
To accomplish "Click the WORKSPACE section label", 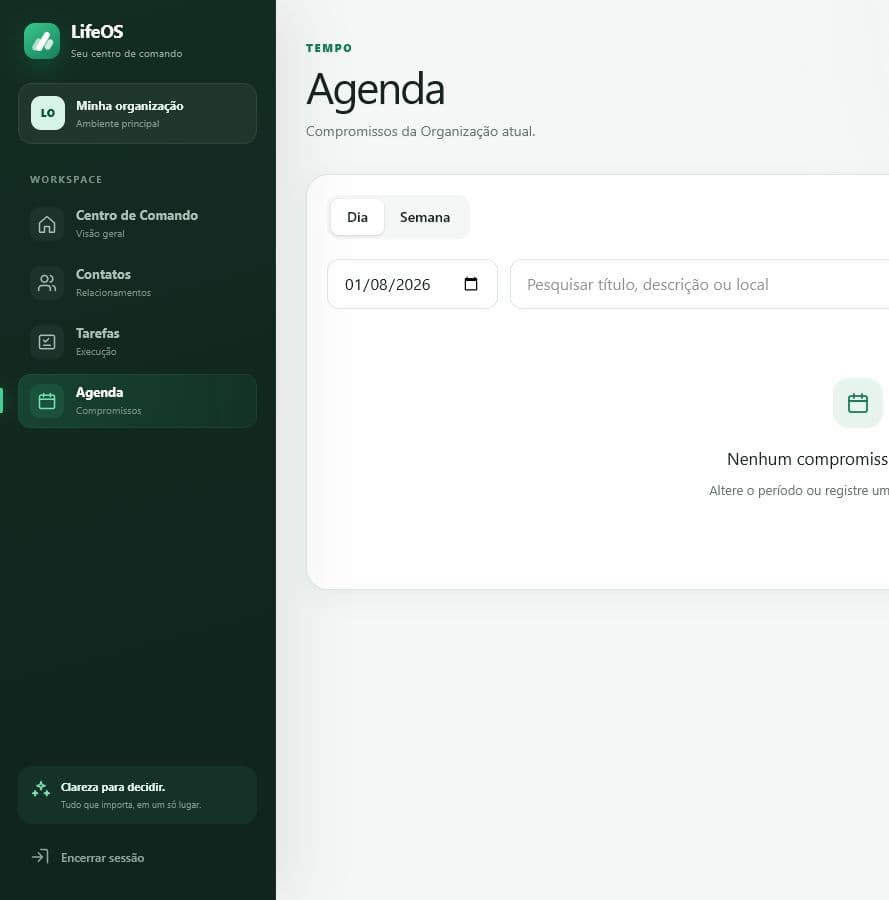I will click(66, 180).
